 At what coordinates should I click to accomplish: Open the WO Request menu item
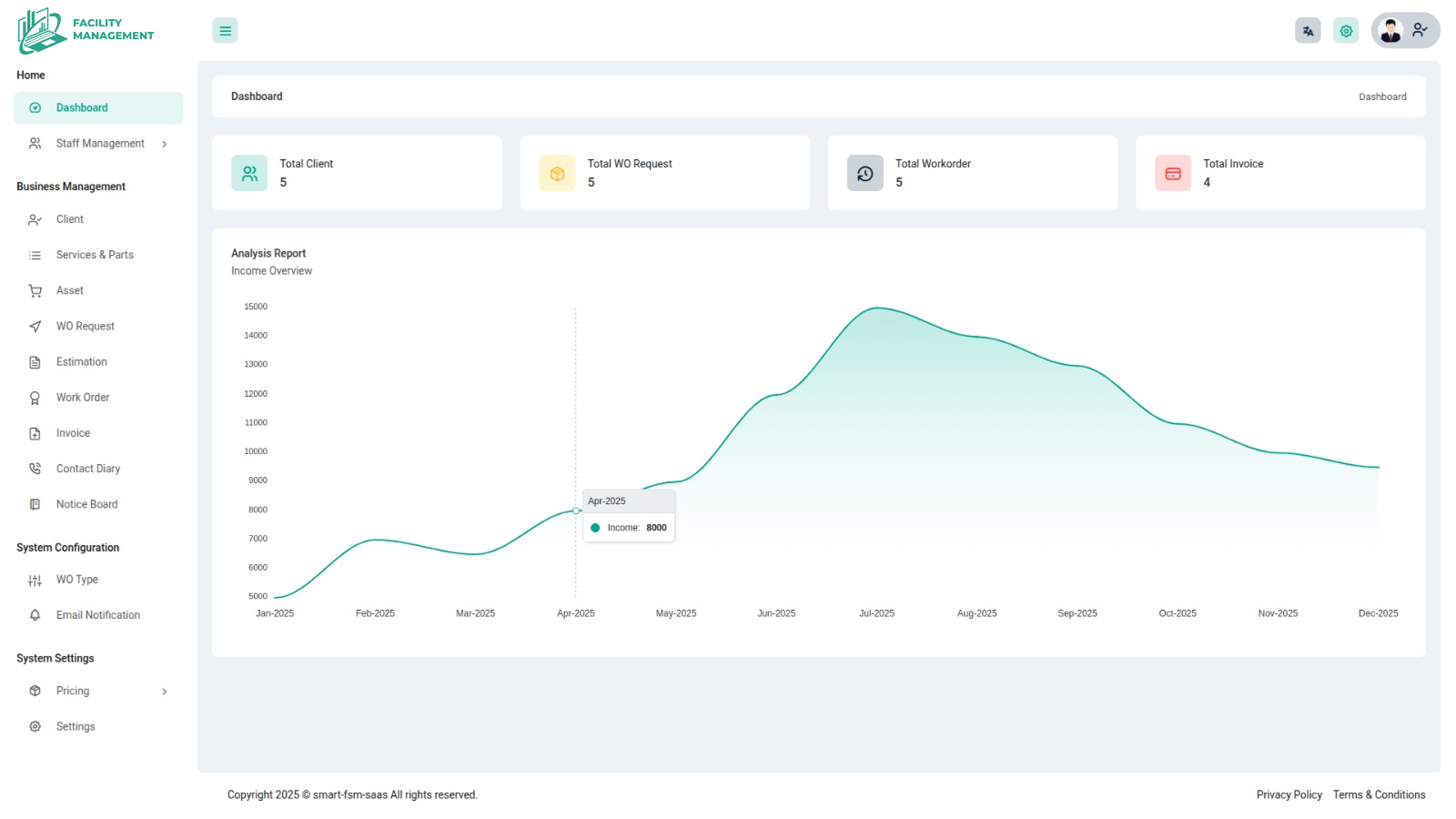pyautogui.click(x=85, y=326)
